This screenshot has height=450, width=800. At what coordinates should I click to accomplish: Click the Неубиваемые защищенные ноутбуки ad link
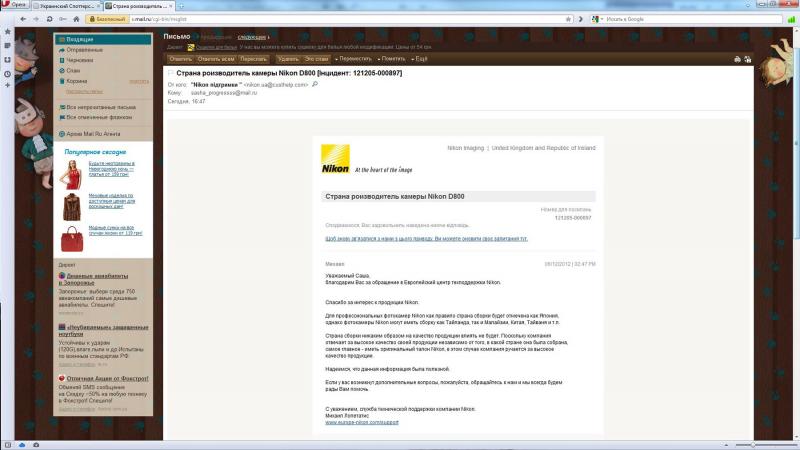pyautogui.click(x=104, y=330)
